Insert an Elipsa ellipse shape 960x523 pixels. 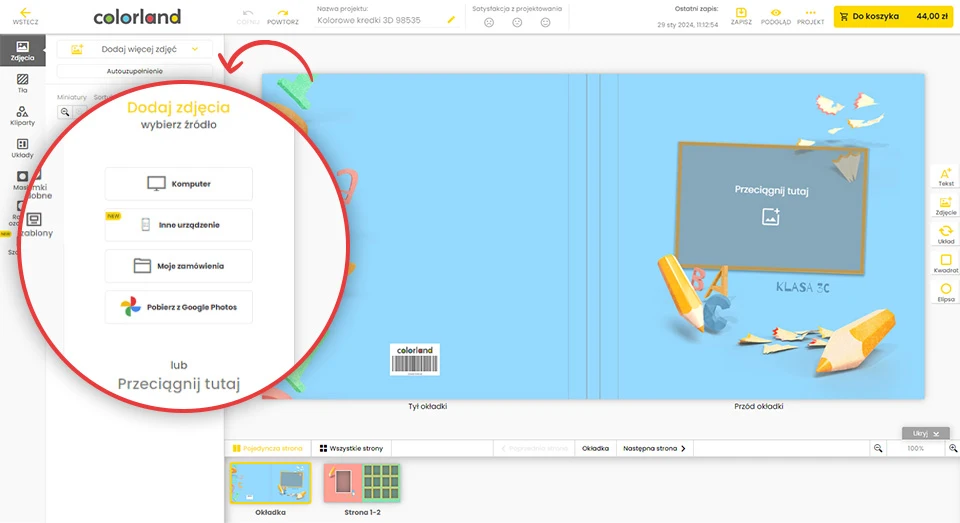click(x=945, y=292)
